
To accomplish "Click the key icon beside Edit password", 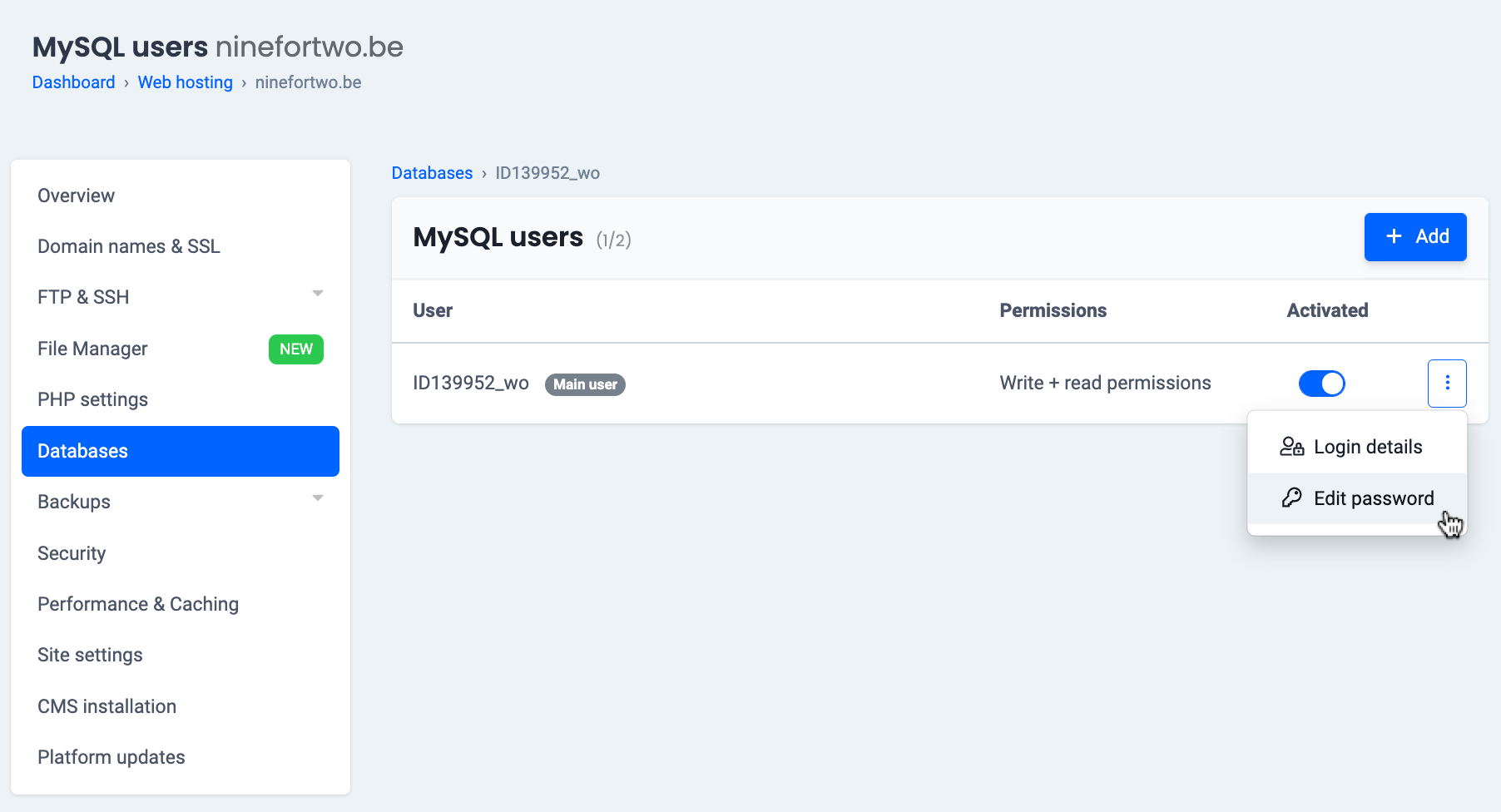I will (x=1291, y=498).
